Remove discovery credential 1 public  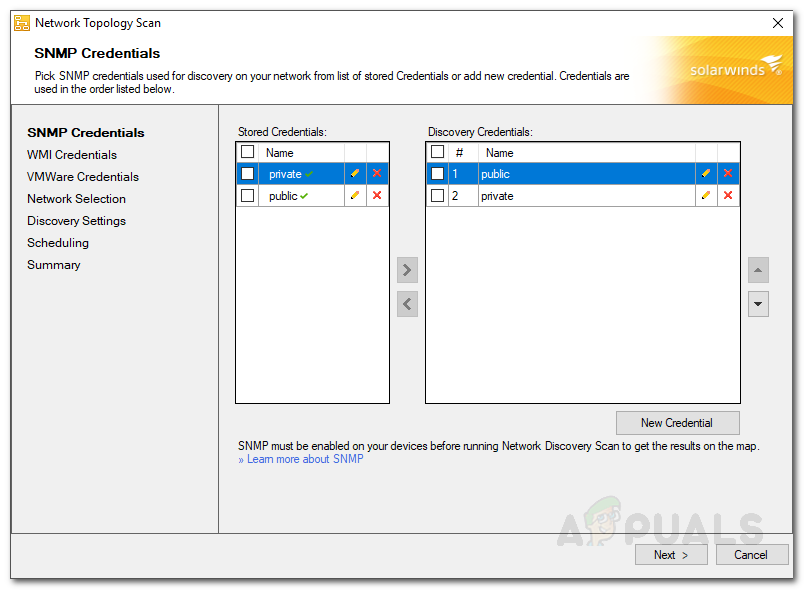(x=728, y=173)
